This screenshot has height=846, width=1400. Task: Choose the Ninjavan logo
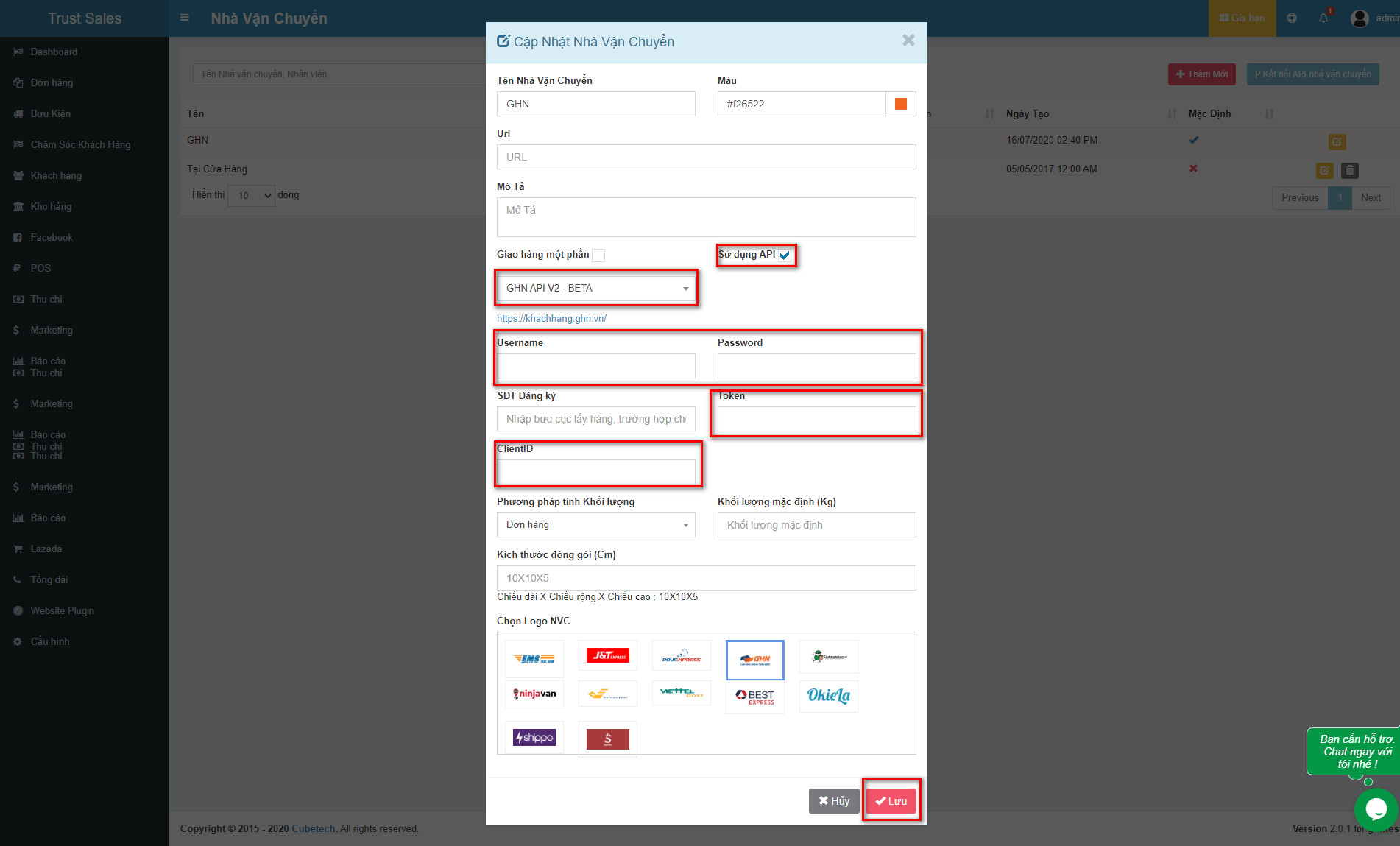click(x=534, y=694)
